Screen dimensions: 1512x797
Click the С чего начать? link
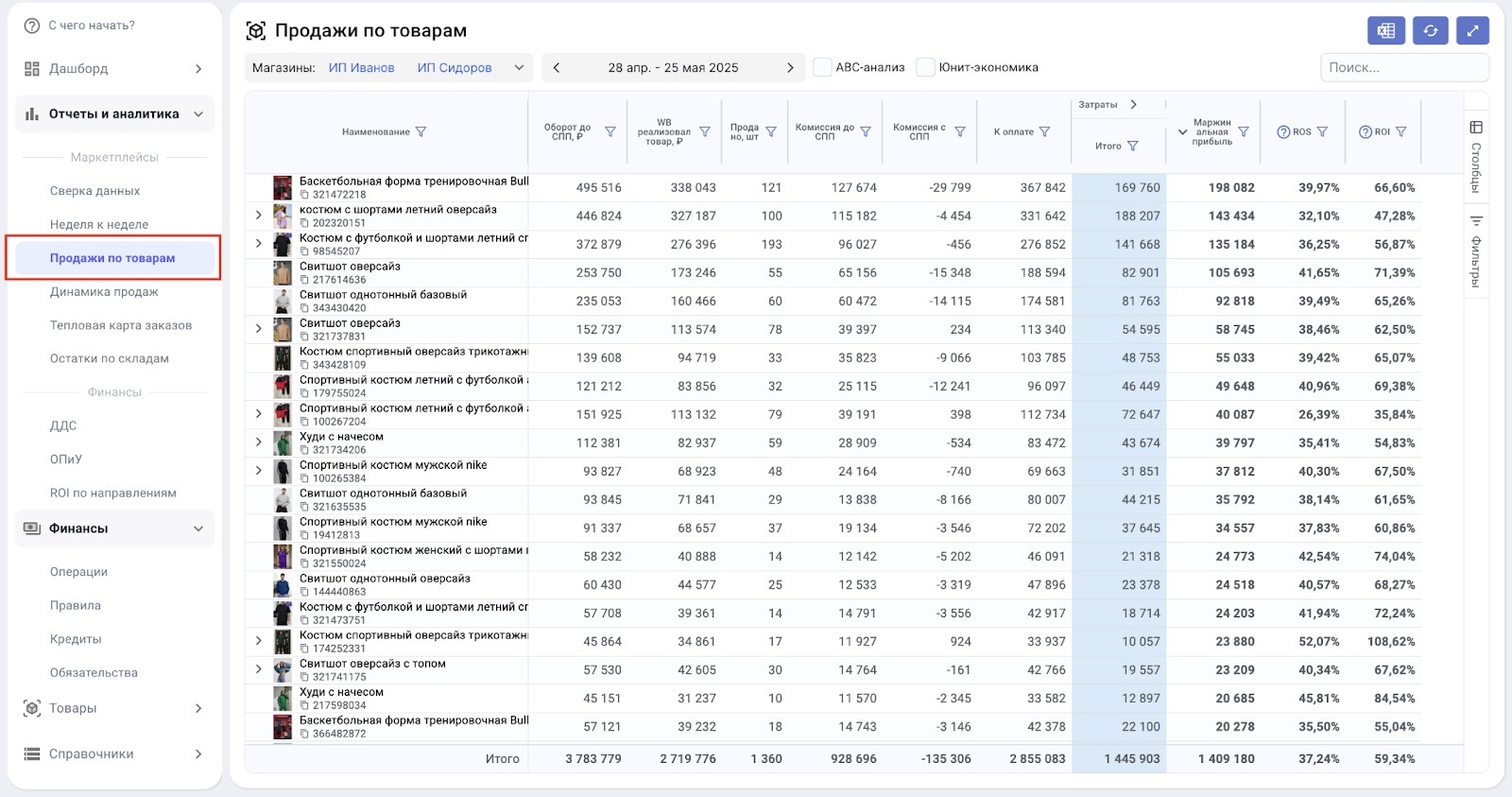coord(91,26)
